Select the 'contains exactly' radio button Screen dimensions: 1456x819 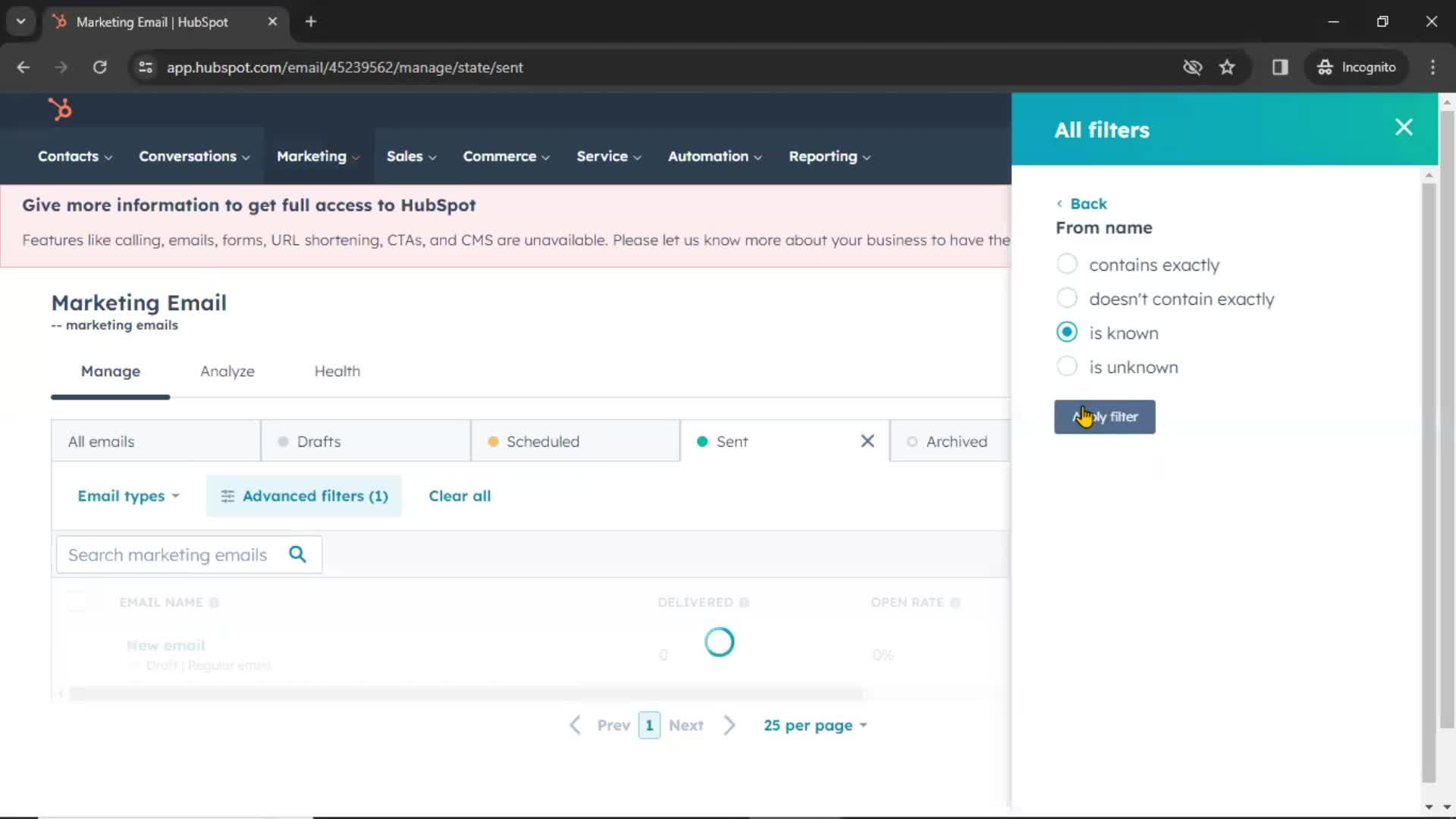(1067, 265)
